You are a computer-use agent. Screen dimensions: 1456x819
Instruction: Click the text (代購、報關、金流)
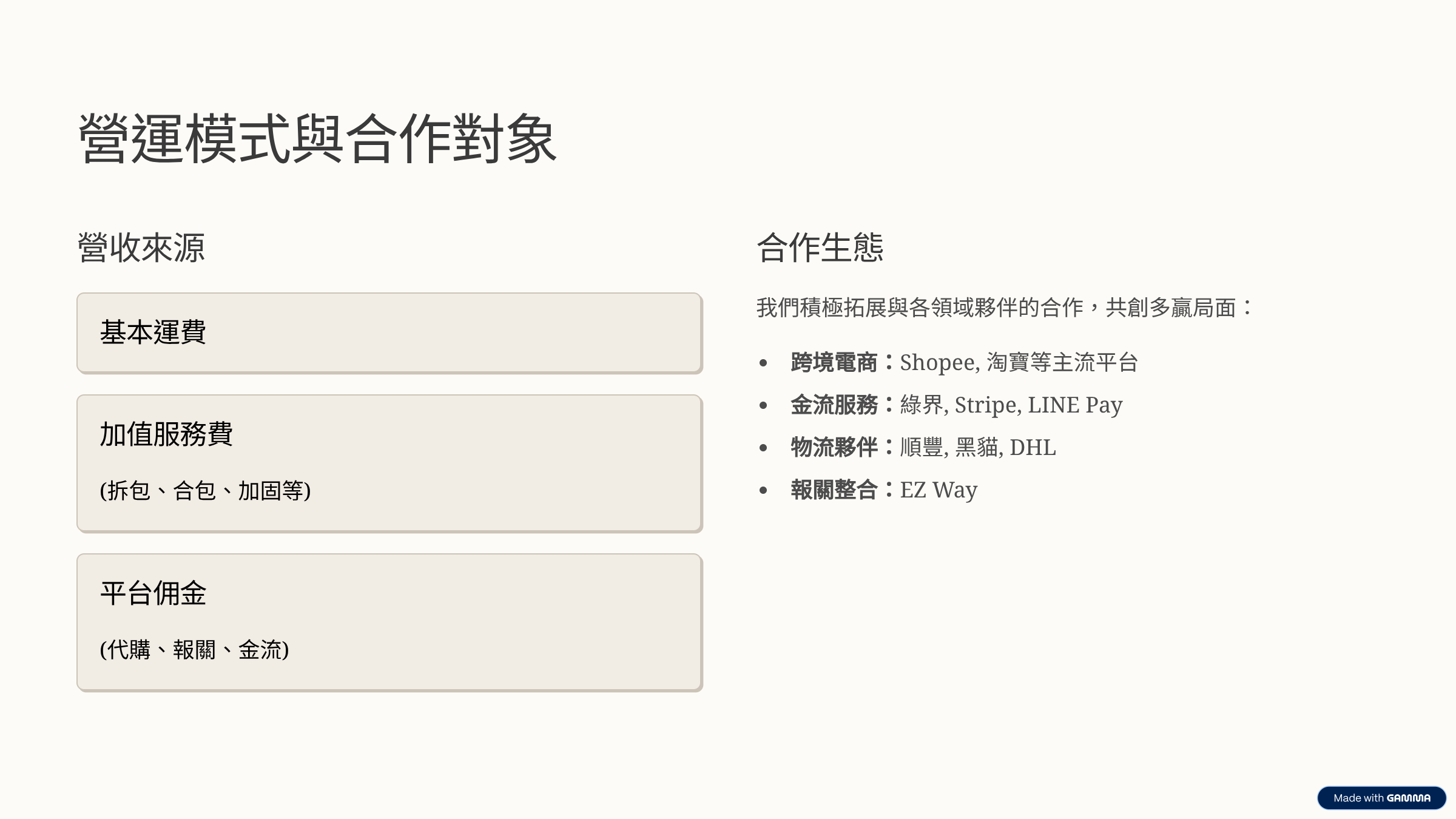[x=194, y=650]
